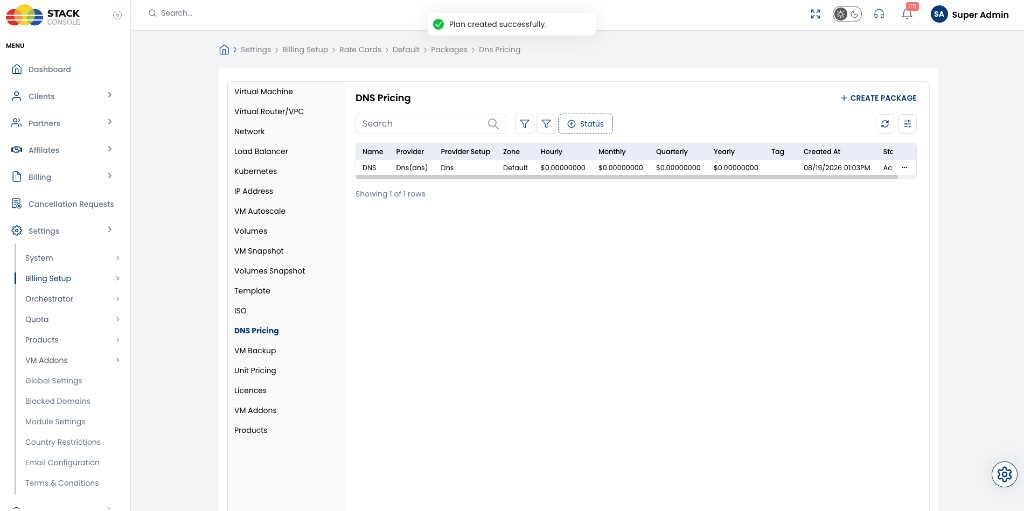Click Cancellation Requests icon

(x=17, y=204)
